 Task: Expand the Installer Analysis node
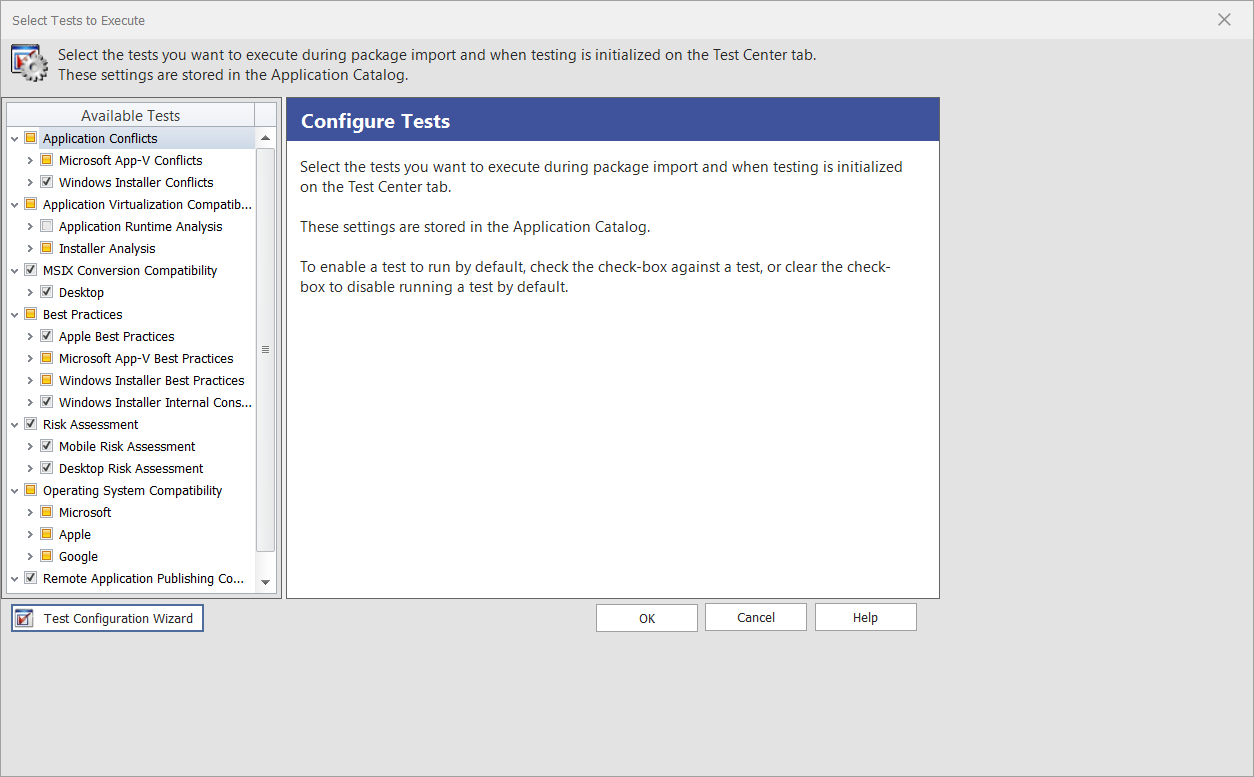[29, 248]
